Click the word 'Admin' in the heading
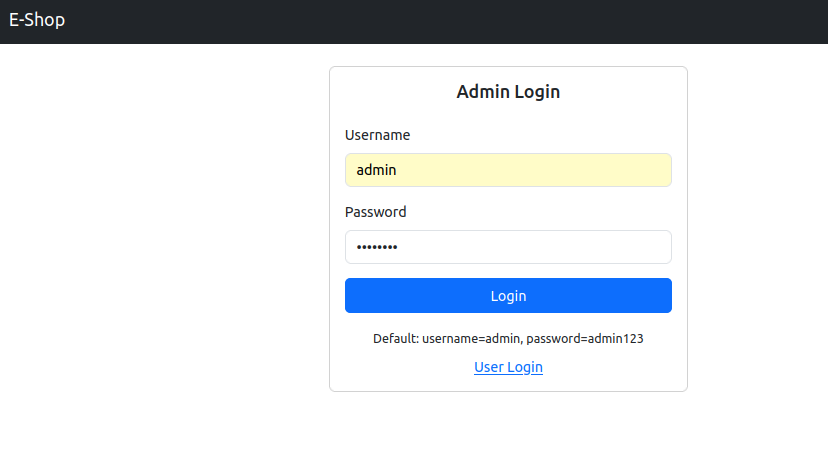Viewport: 828px width, 468px height. pos(483,92)
